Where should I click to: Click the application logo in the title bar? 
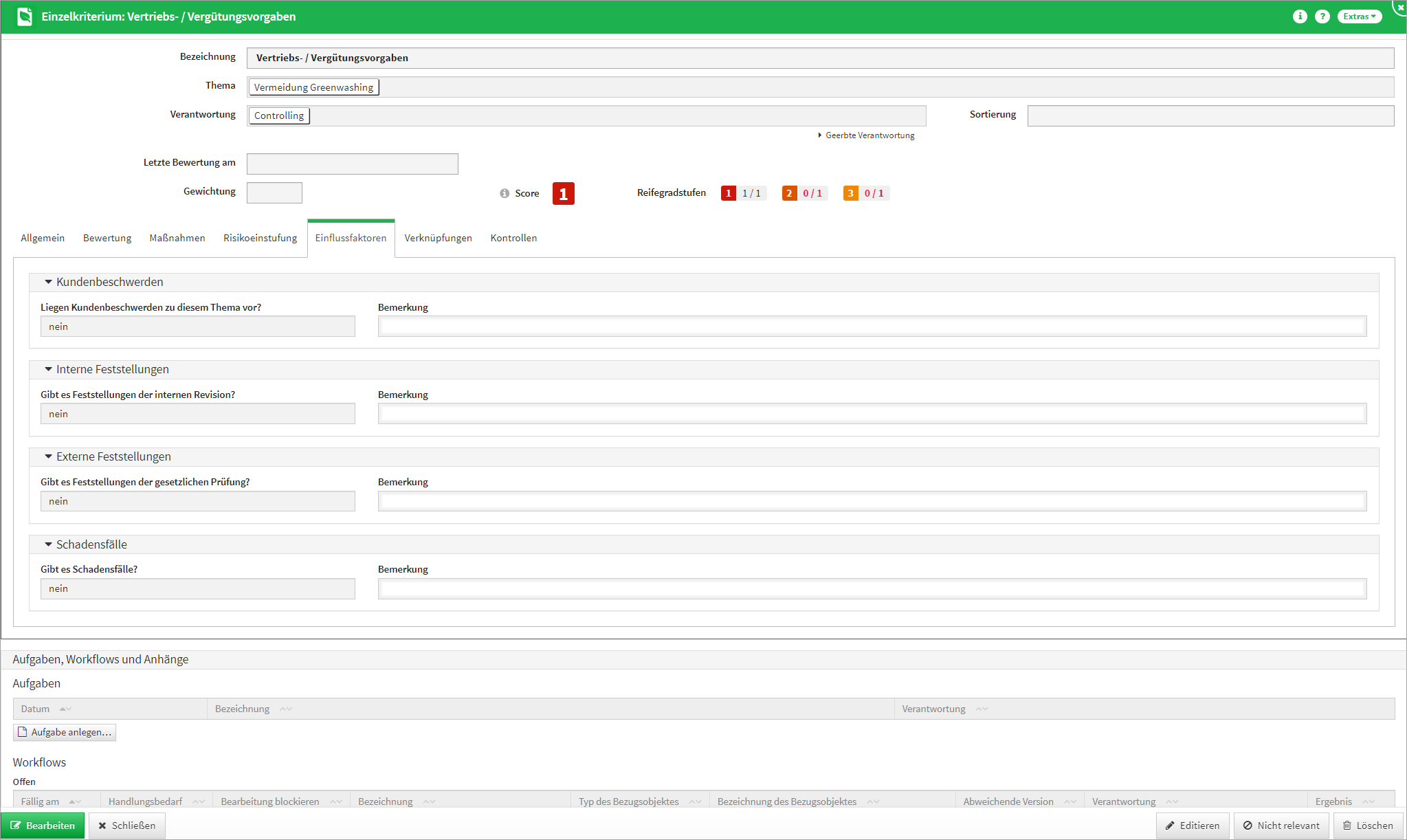[x=25, y=16]
